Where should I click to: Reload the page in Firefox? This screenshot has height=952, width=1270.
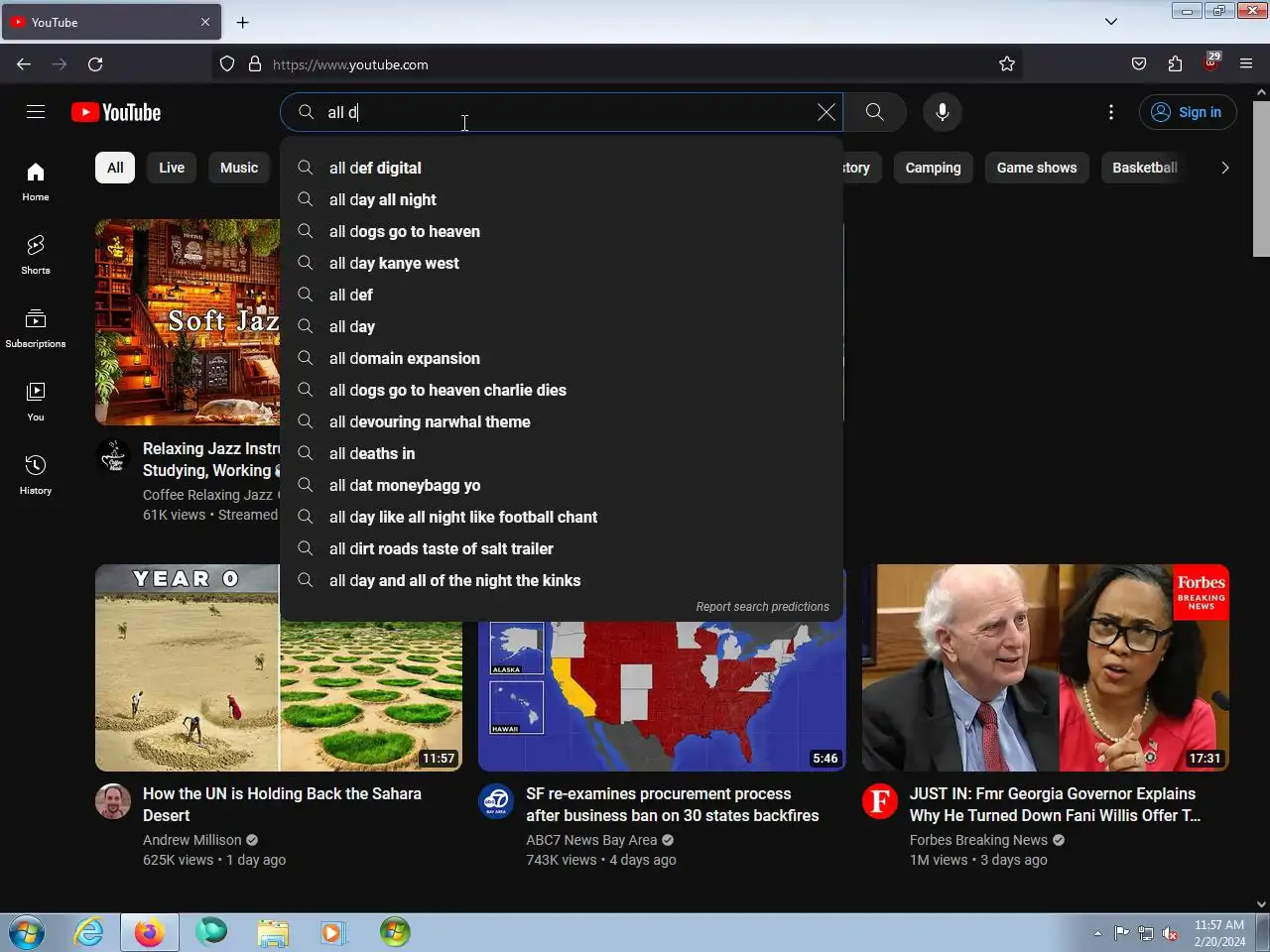tap(95, 63)
